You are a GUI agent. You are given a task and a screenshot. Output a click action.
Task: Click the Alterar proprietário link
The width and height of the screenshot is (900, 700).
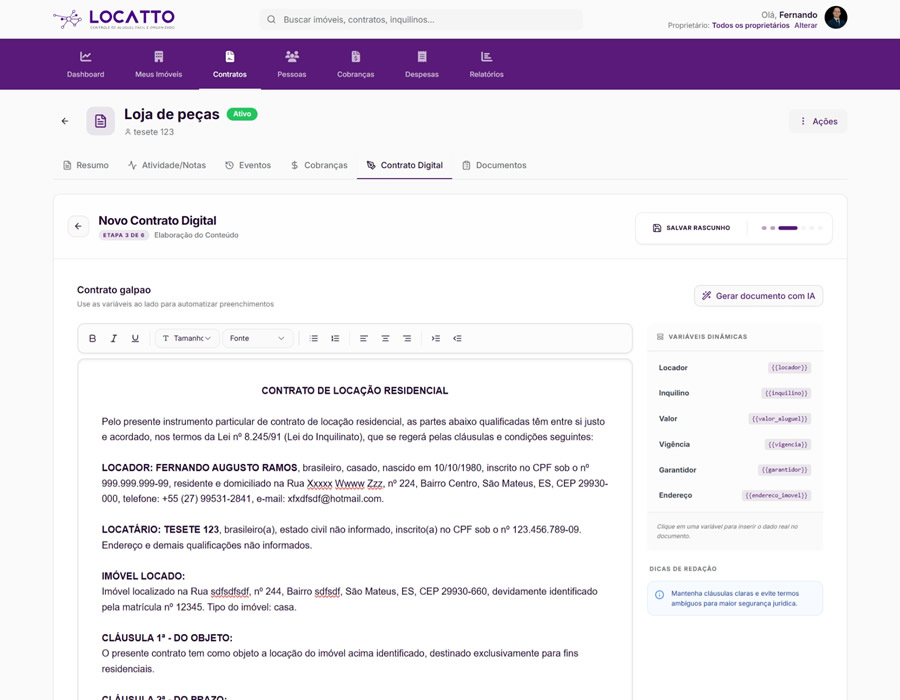click(805, 24)
